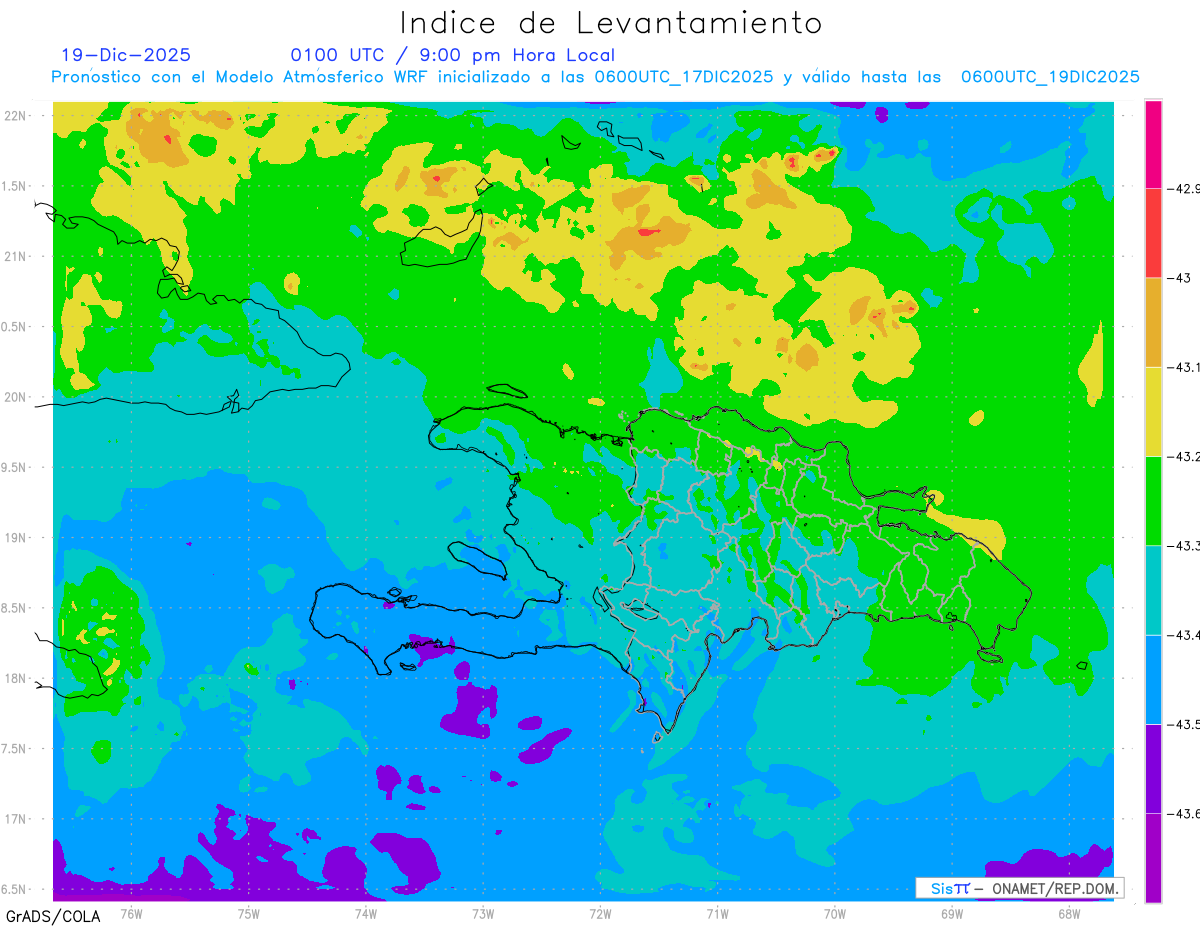Click the '72W' longitude label
Screen dimensions: 1200x927
click(x=600, y=913)
